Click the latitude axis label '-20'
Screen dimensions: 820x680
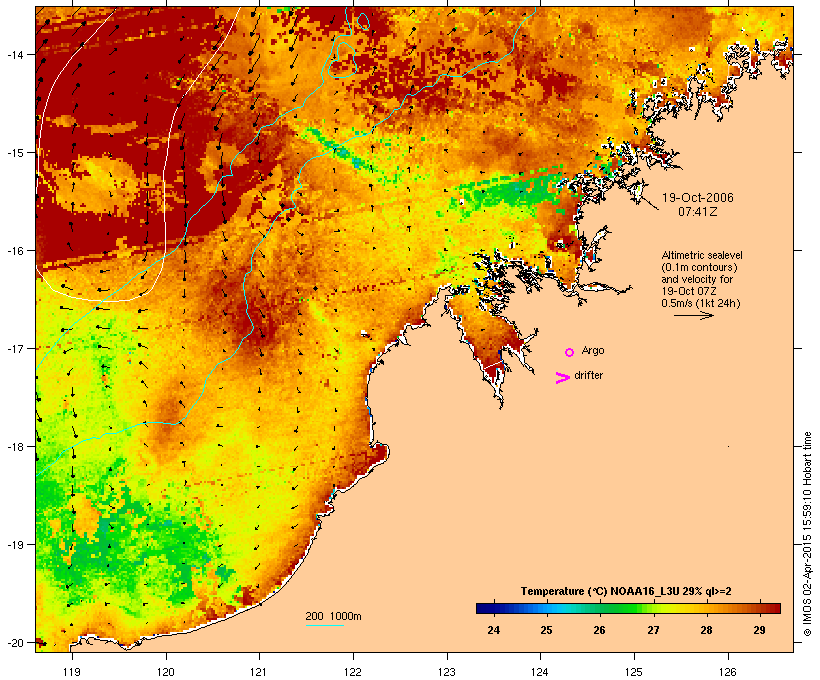pos(14,642)
